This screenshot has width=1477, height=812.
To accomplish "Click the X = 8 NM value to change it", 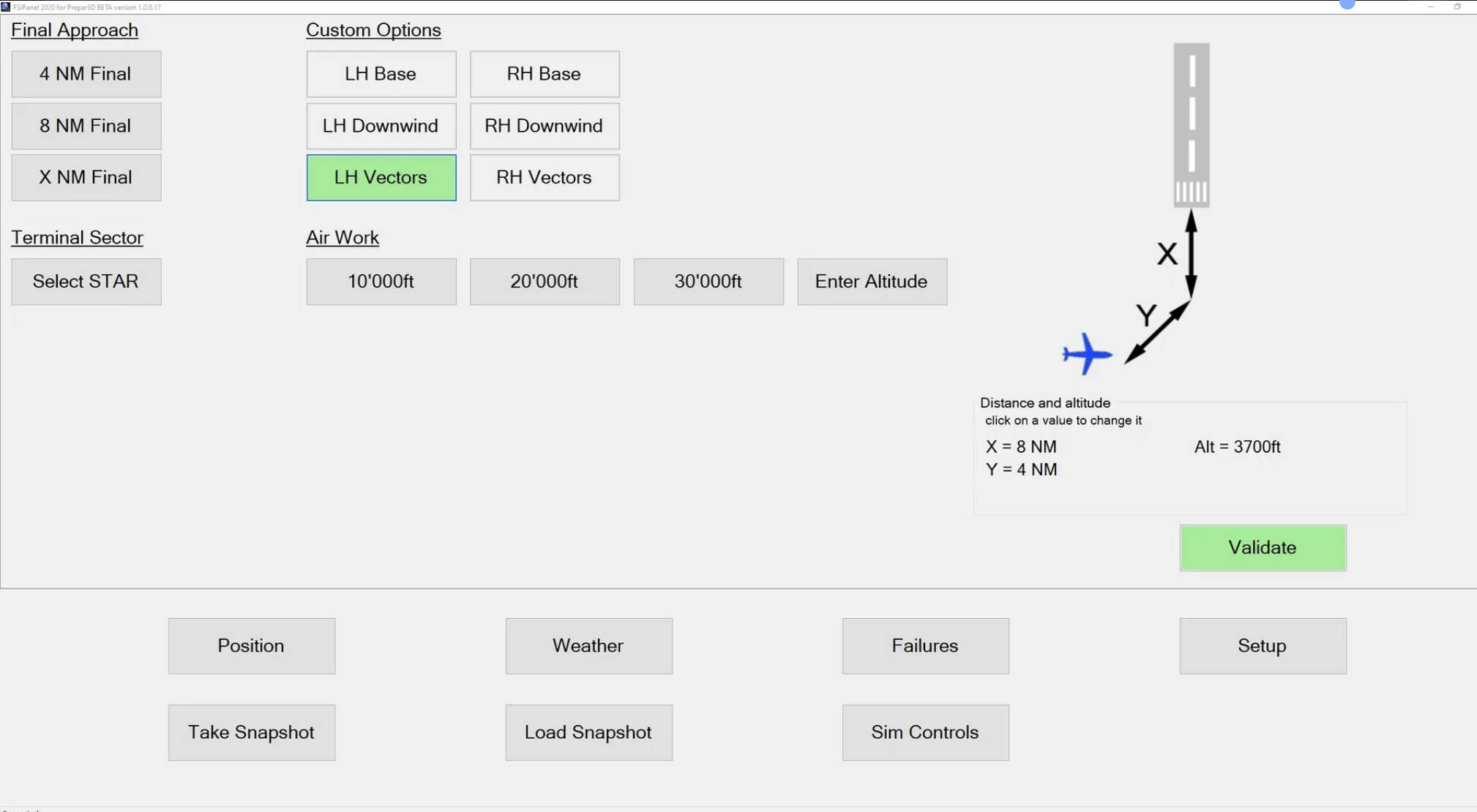I will pyautogui.click(x=1021, y=446).
